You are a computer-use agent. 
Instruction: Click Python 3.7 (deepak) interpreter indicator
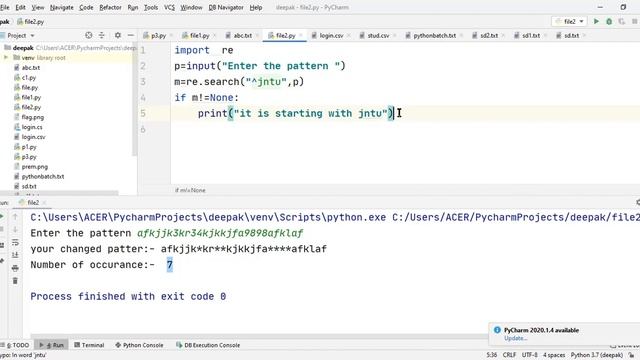point(597,355)
